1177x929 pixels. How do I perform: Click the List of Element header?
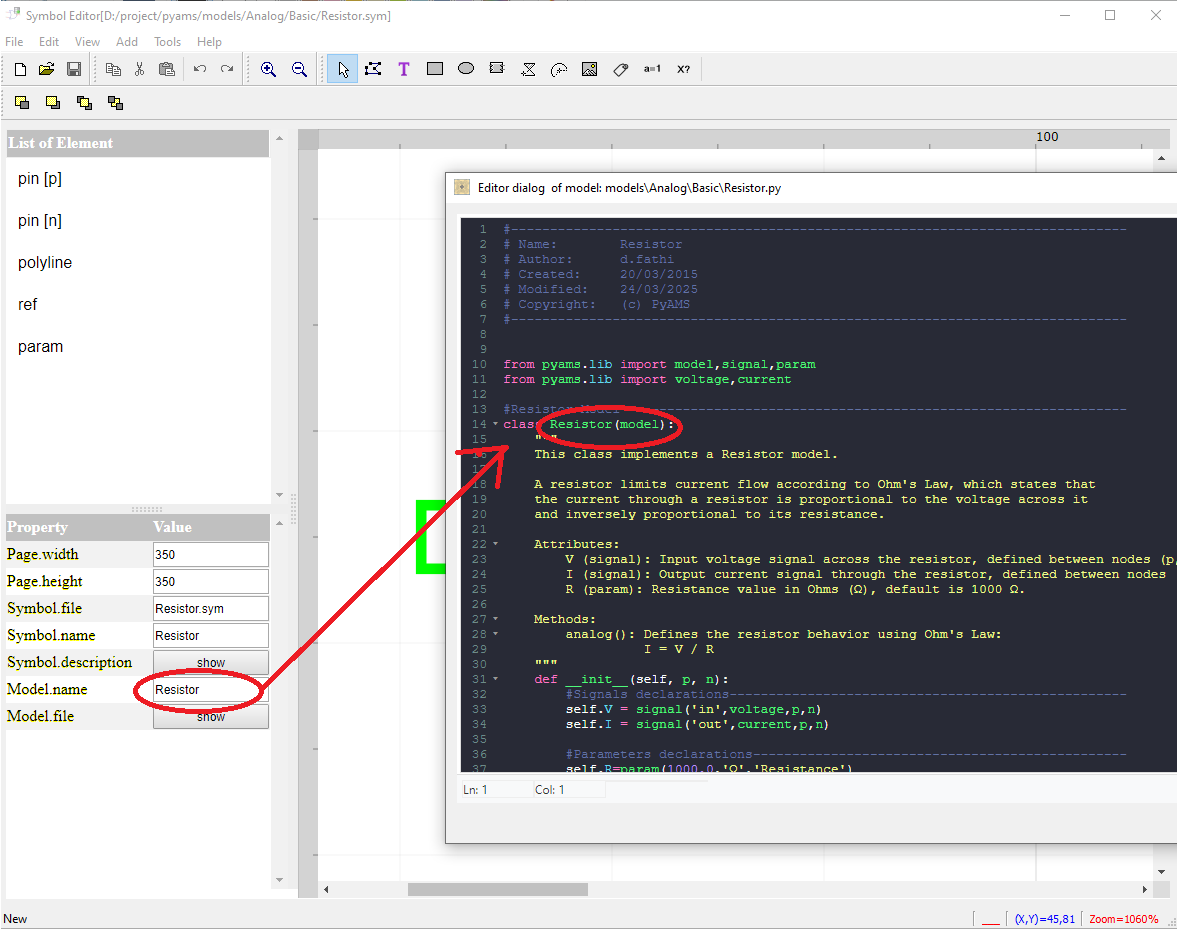[137, 143]
